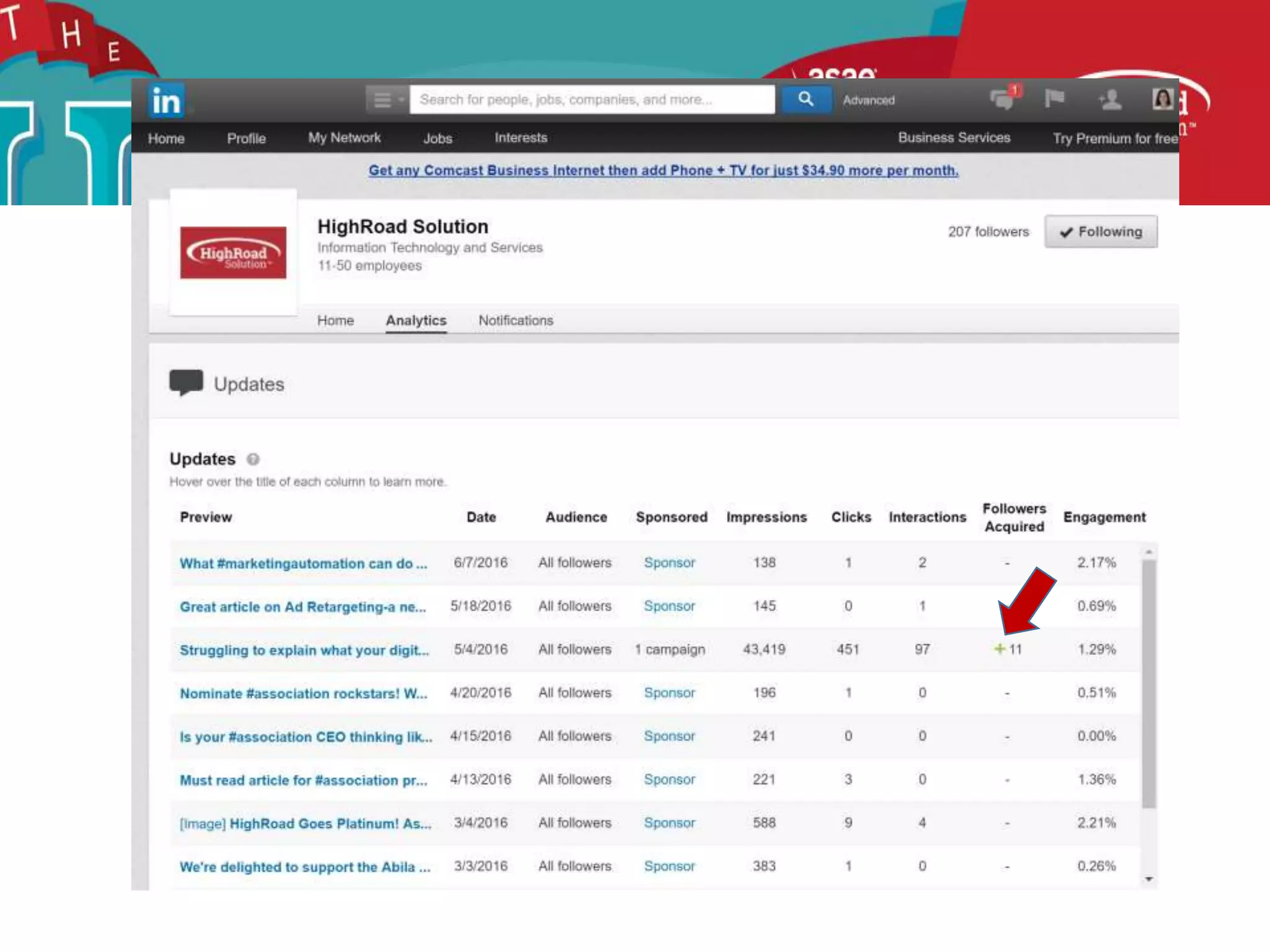This screenshot has height=952, width=1270.
Task: Click the HighRoad Solution company logo
Action: [233, 253]
